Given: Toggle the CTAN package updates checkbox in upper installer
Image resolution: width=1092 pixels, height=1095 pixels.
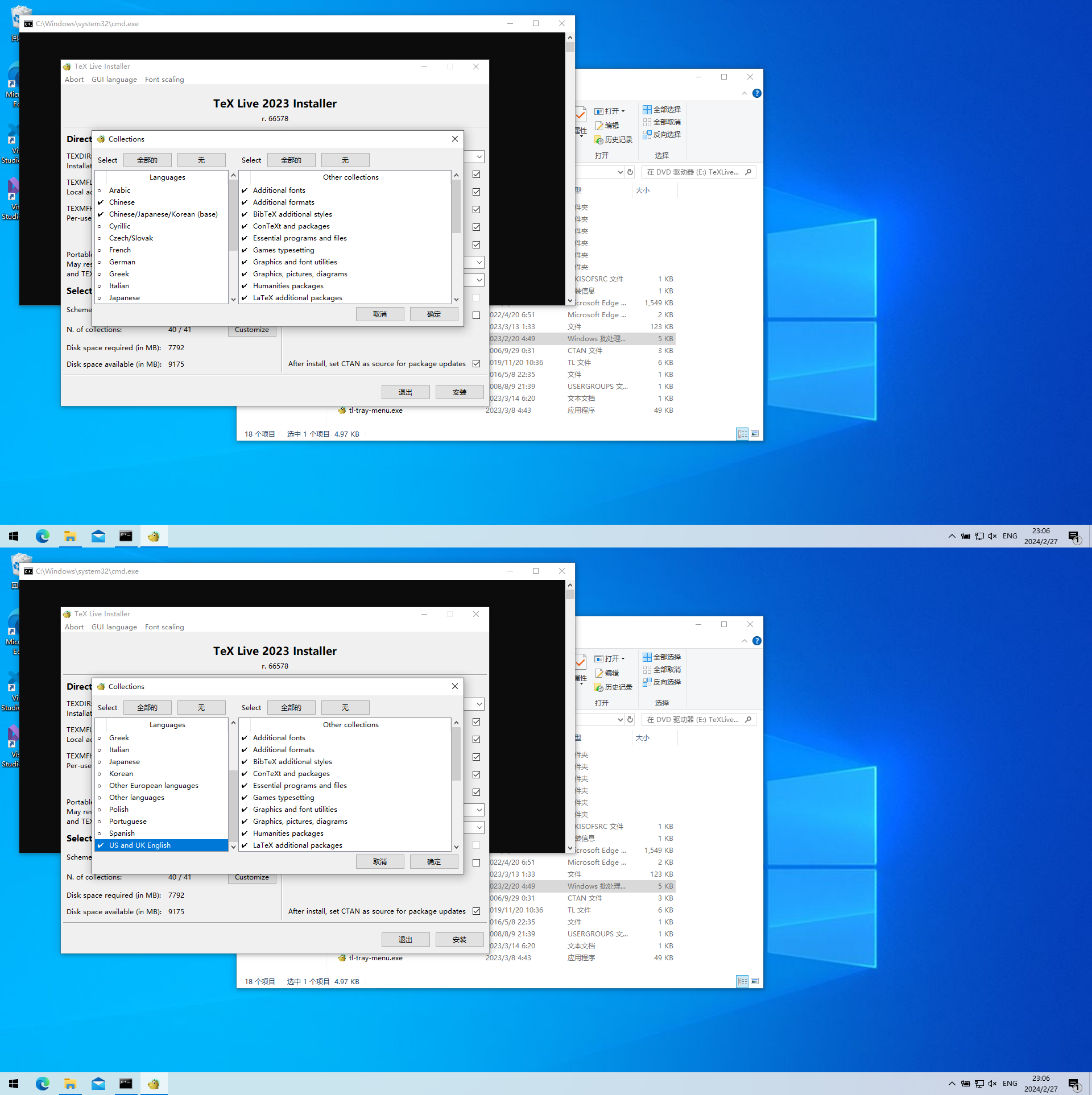Looking at the screenshot, I should coord(477,364).
